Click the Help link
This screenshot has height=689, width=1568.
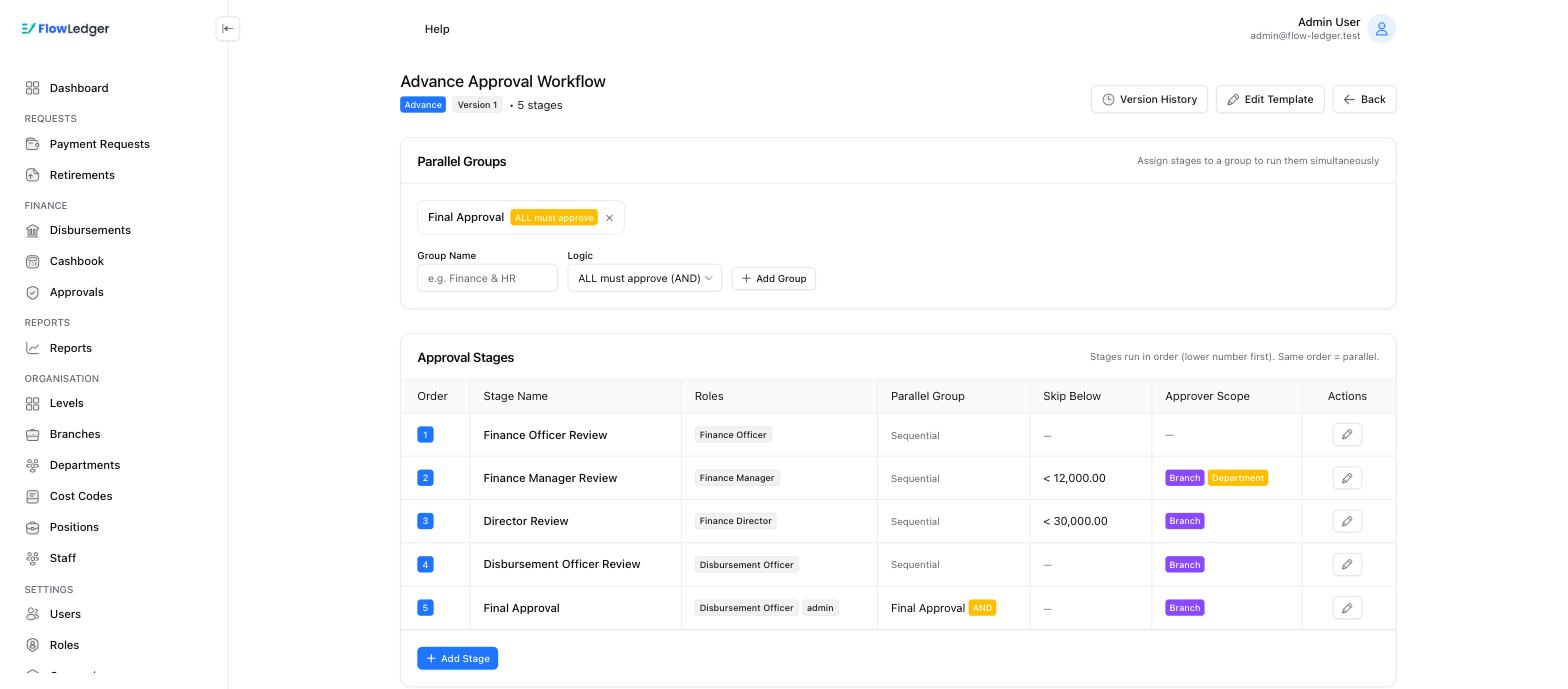[x=437, y=29]
